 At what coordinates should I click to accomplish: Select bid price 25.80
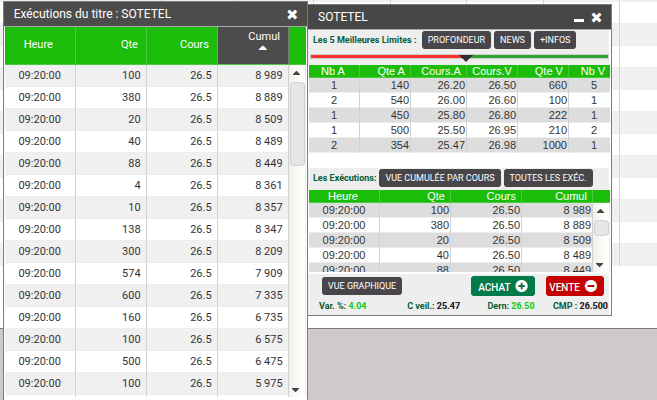(x=451, y=115)
